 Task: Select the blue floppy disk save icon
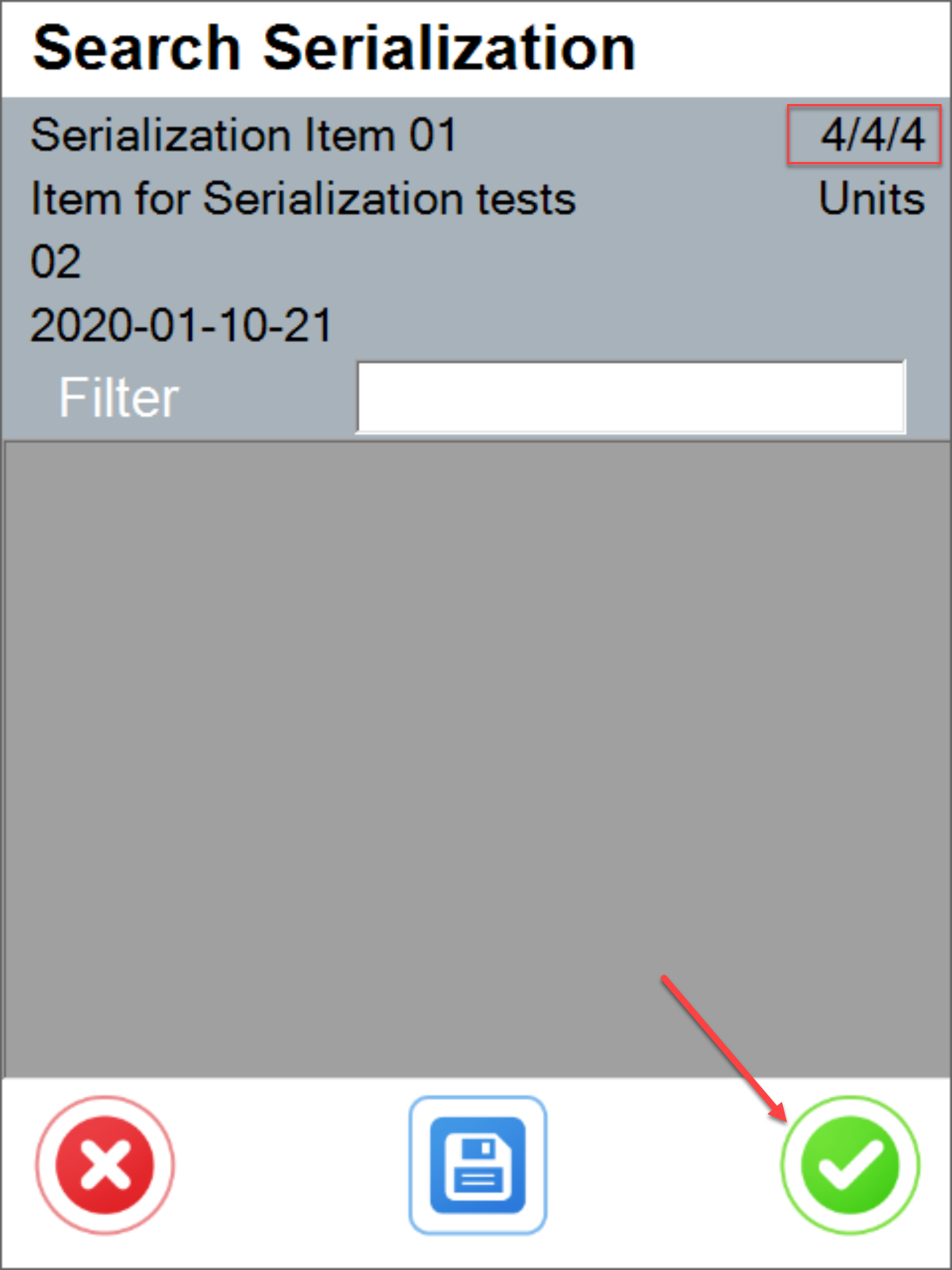coord(477,1164)
